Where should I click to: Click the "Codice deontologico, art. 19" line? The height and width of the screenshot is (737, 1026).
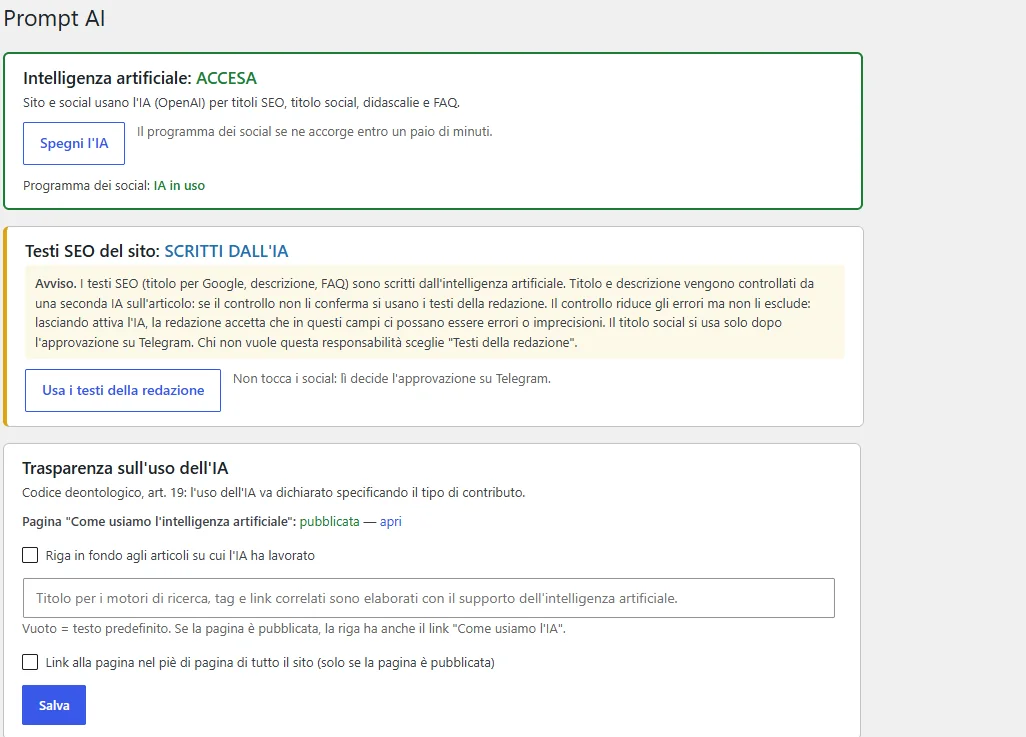(274, 492)
